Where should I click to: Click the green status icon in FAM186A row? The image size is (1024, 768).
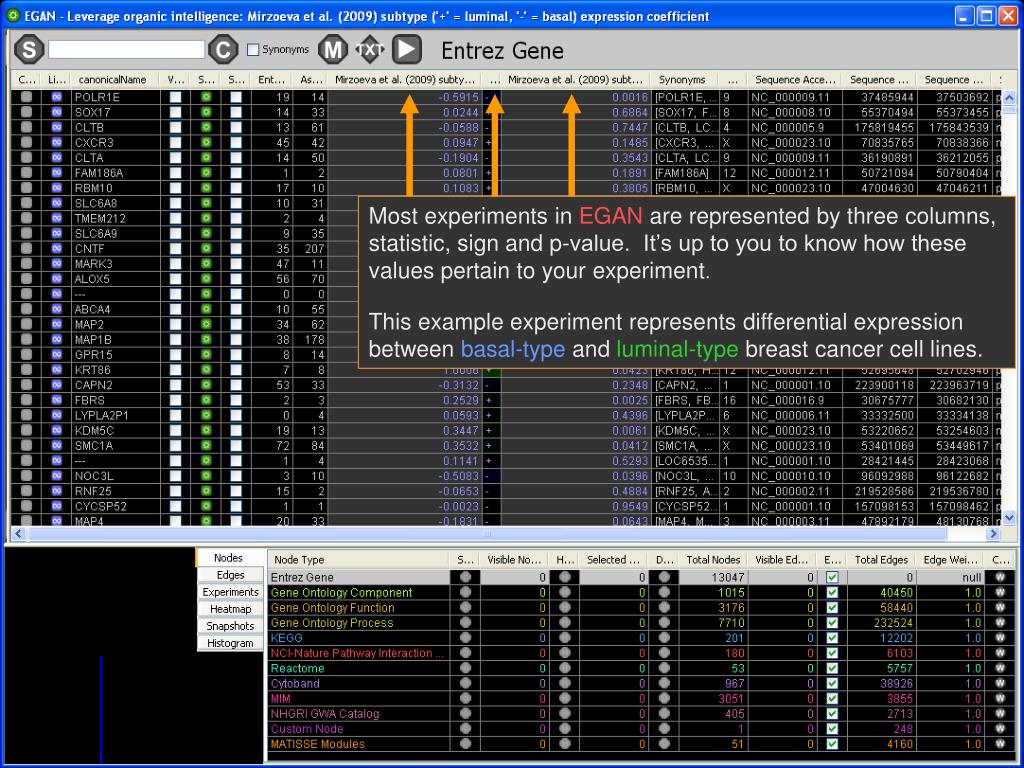pos(206,173)
